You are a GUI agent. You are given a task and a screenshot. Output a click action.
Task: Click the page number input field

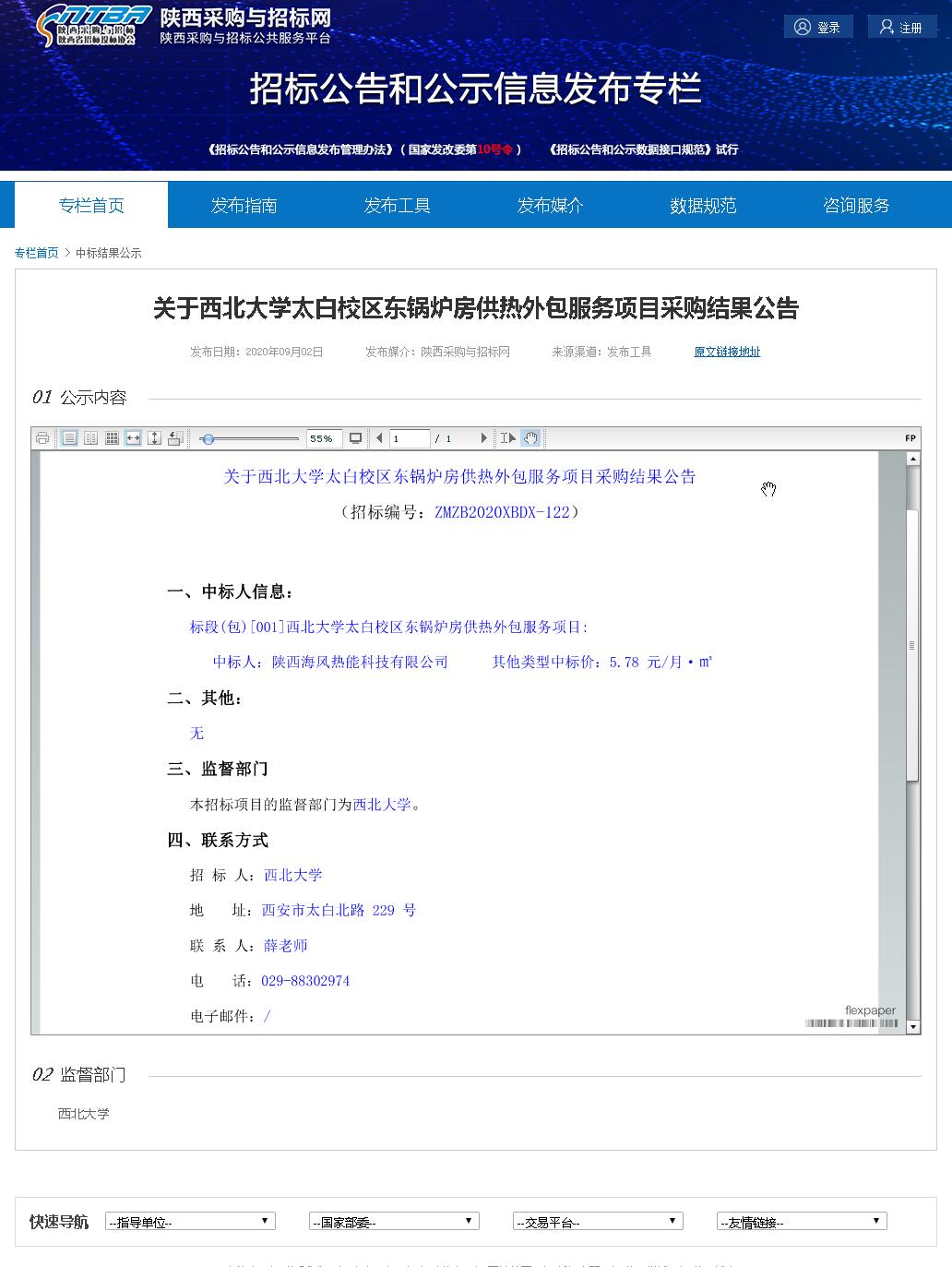409,438
